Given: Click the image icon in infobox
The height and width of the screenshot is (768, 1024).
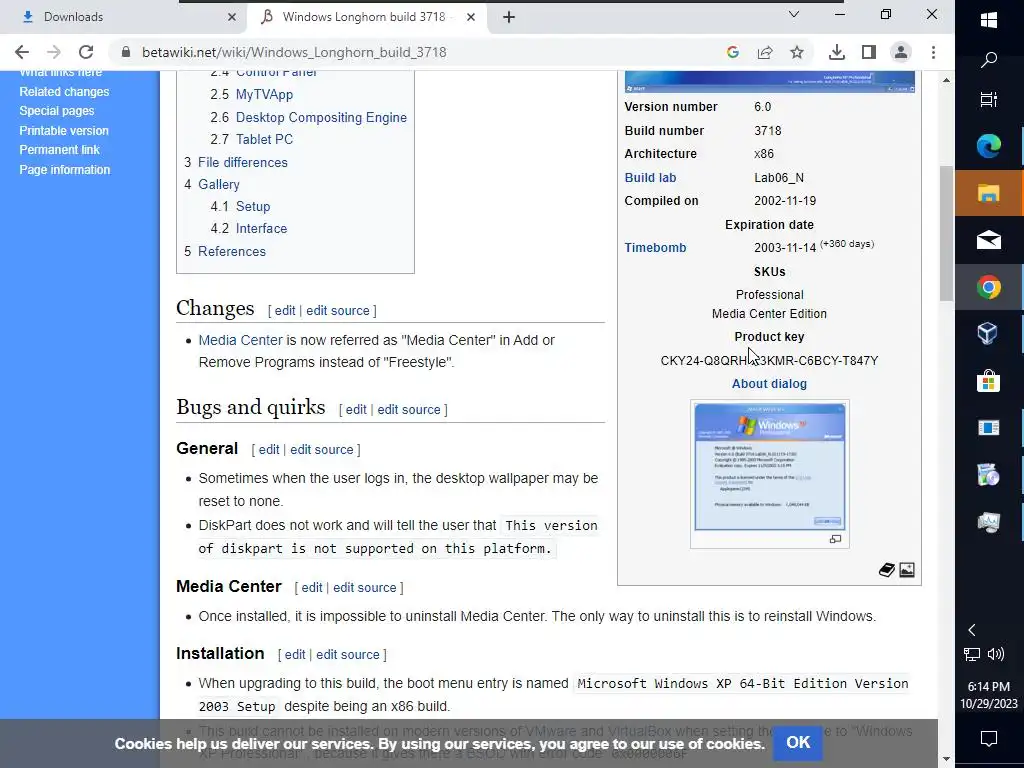Looking at the screenshot, I should point(907,570).
